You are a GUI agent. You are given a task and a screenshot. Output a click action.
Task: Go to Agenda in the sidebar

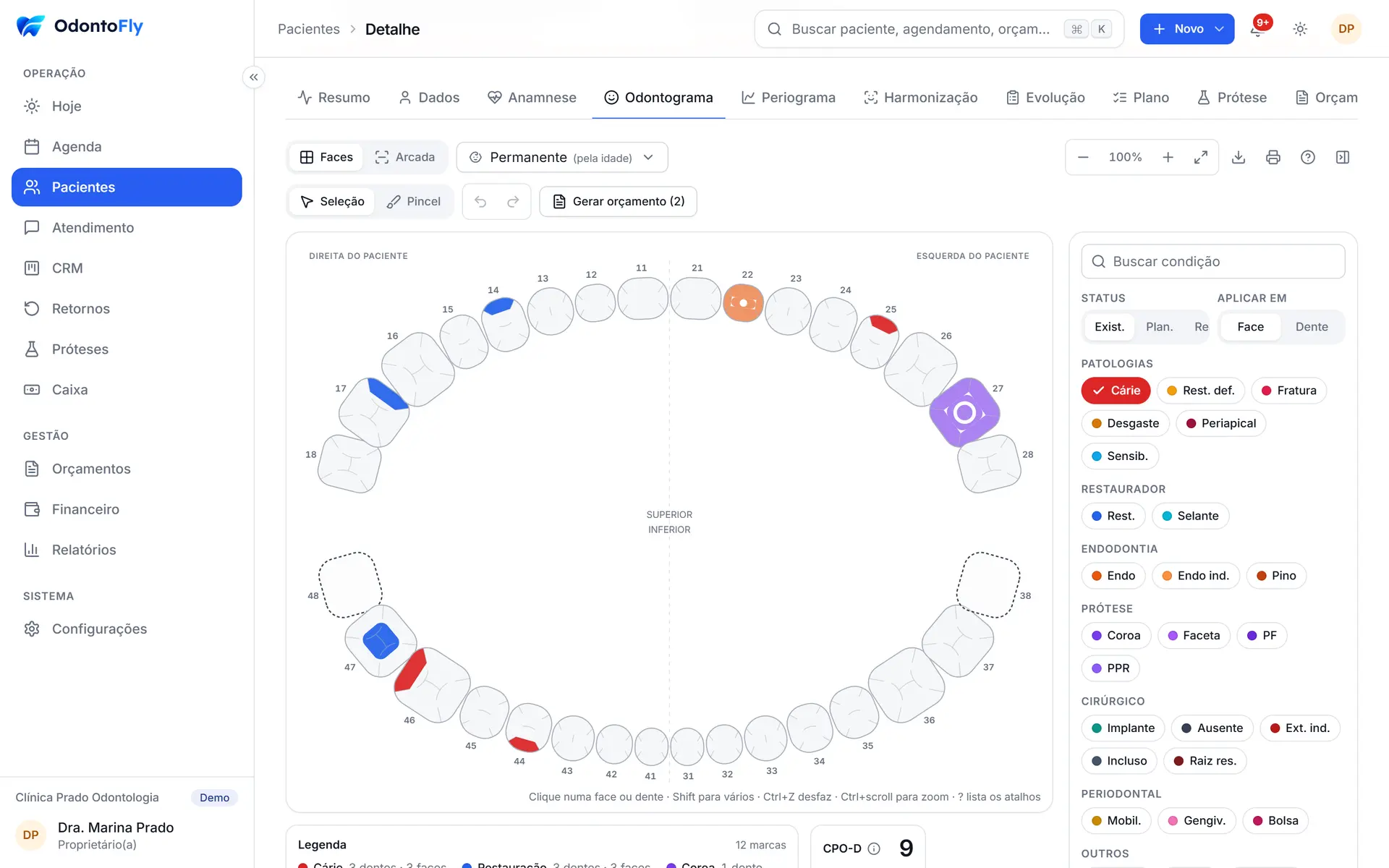(x=127, y=147)
